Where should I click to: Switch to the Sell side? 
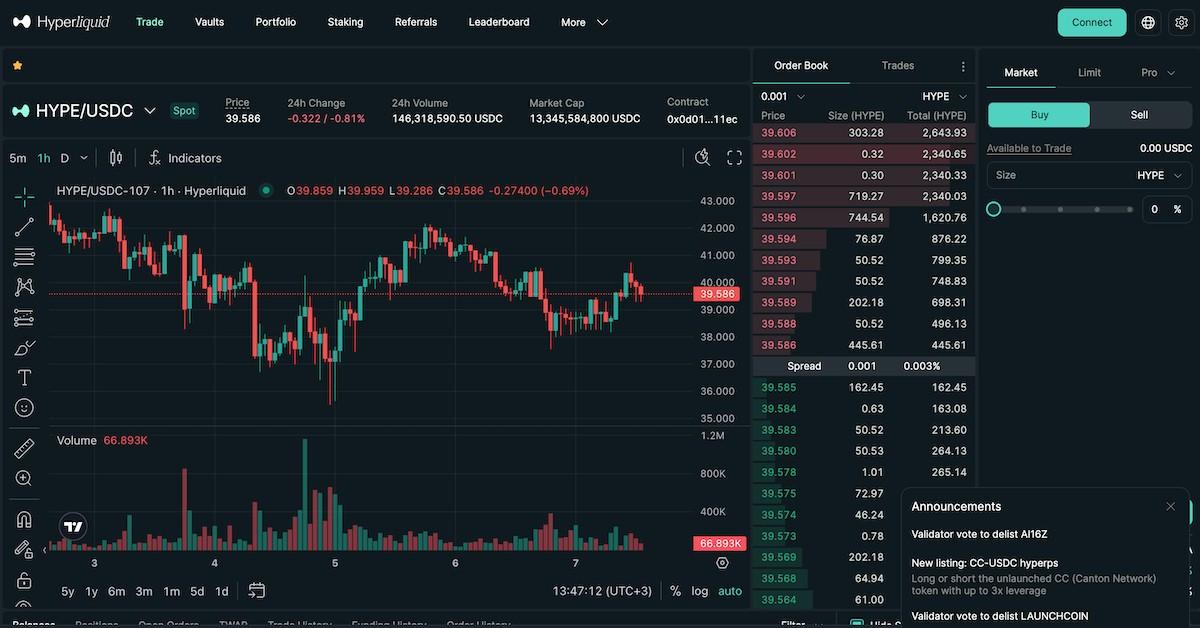tap(1139, 115)
